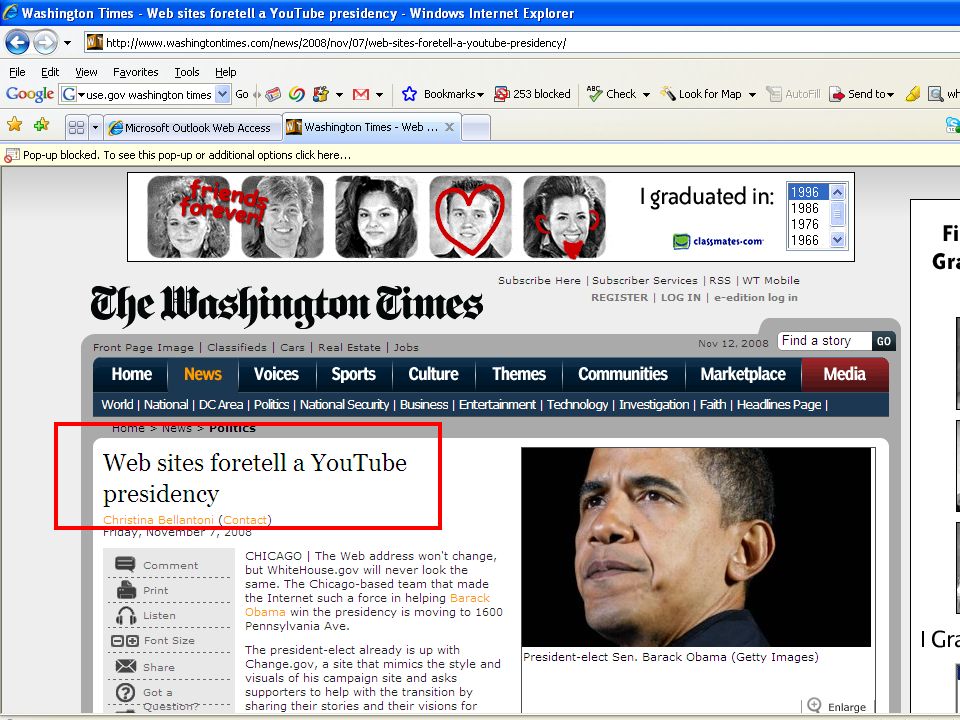
Task: Click the Bookmarks star icon
Action: tap(410, 94)
